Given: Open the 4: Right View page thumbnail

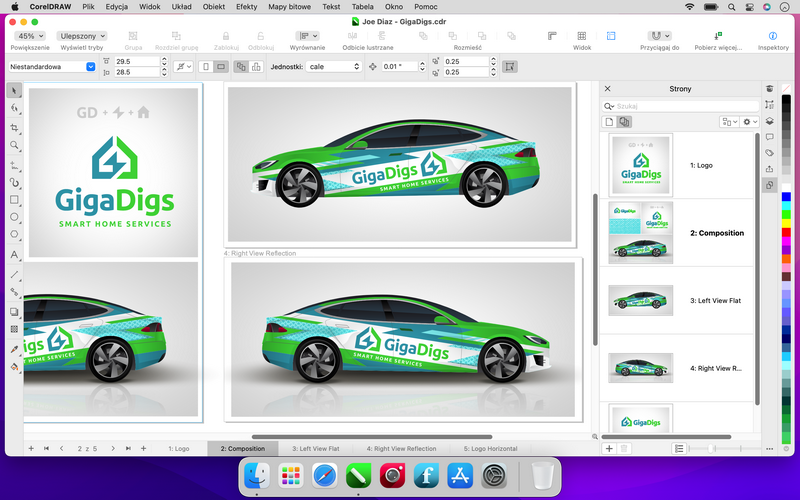Looking at the screenshot, I should pos(640,368).
